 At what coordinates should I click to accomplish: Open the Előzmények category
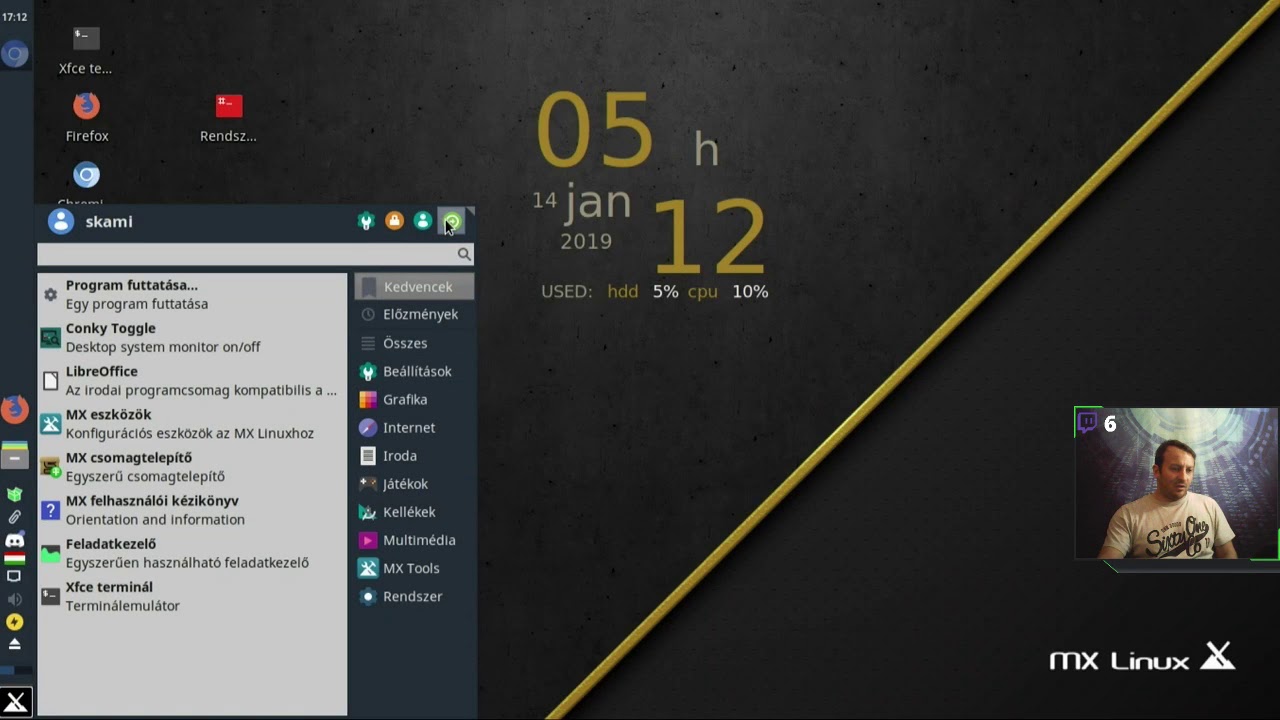(x=414, y=315)
